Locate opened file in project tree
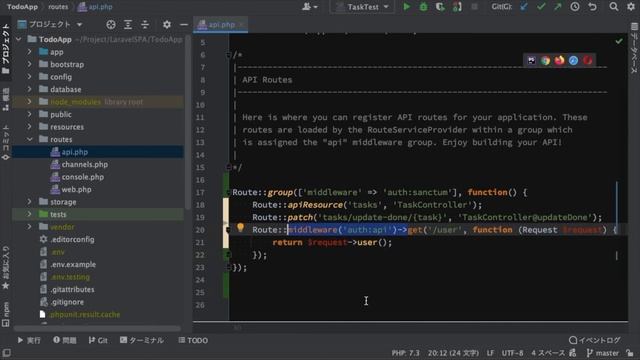Viewport: 640px width, 360px height. pos(111,24)
